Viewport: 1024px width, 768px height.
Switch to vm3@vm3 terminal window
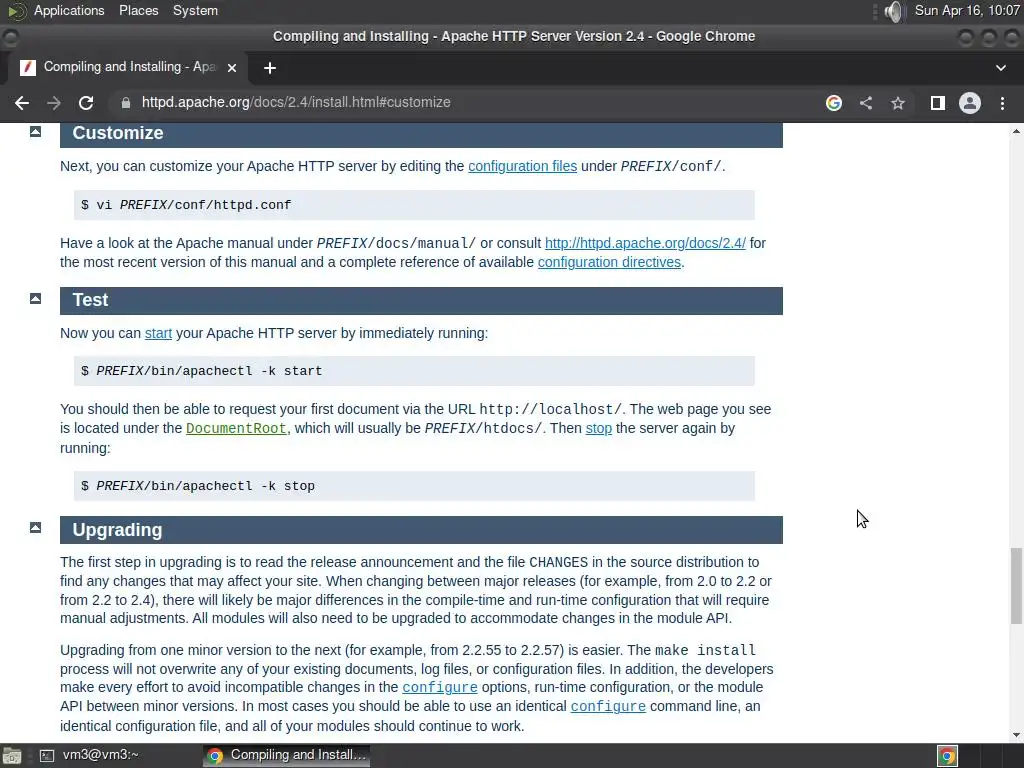(89, 755)
